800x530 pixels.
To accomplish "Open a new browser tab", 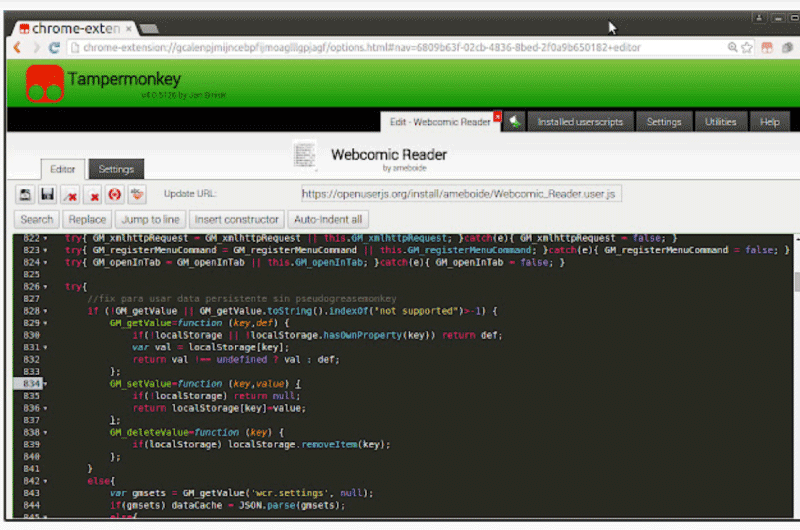I will pyautogui.click(x=148, y=29).
